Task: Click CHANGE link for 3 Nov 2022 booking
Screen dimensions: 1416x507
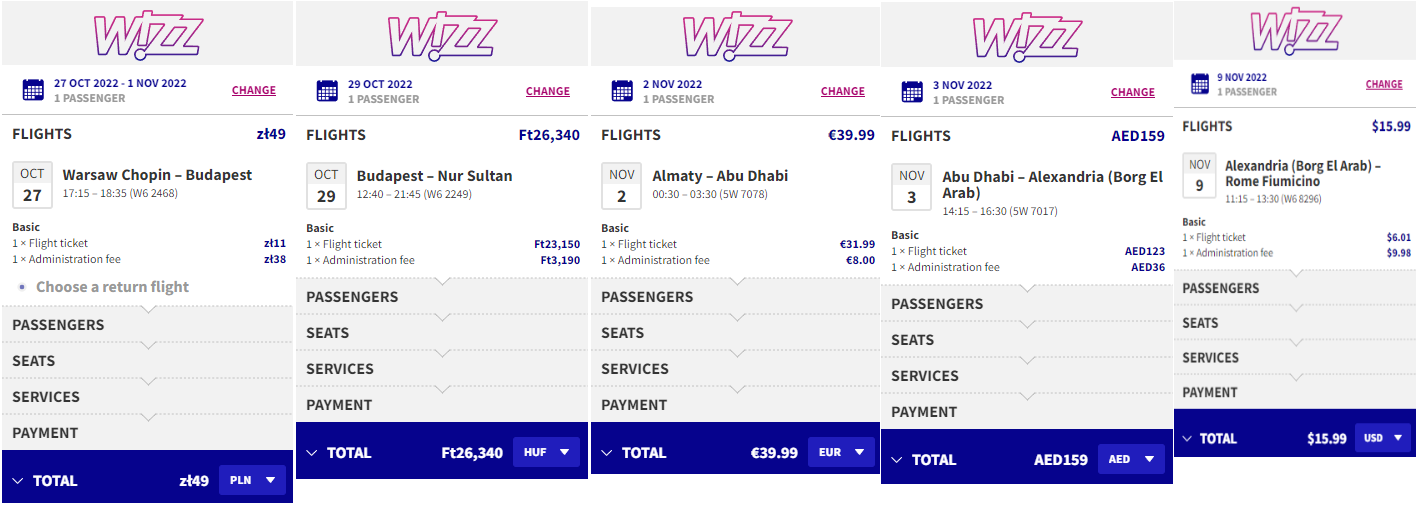Action: 1133,92
